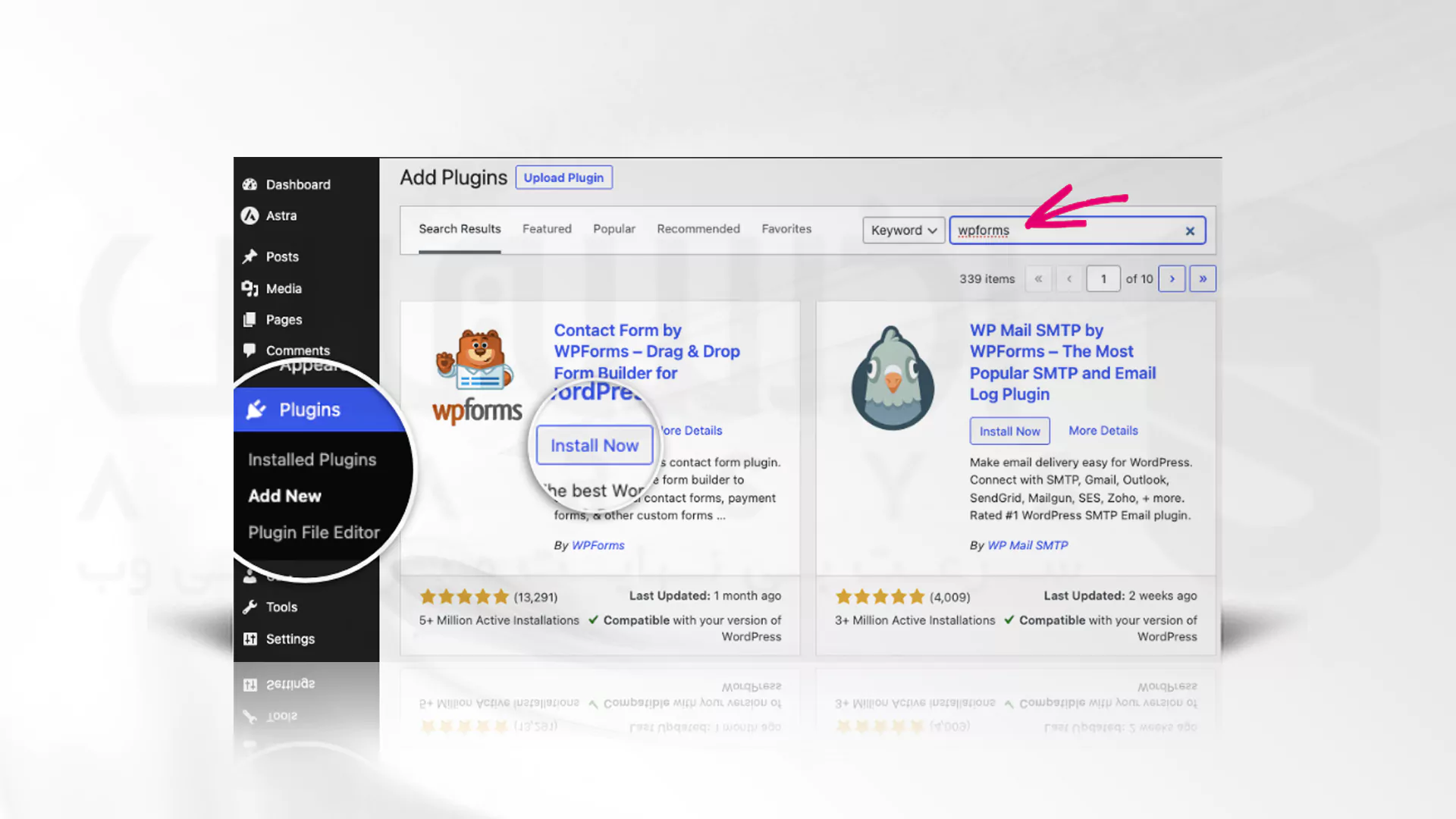The height and width of the screenshot is (819, 1456).
Task: Click '5+ Million Active Installations' text
Action: (x=499, y=620)
